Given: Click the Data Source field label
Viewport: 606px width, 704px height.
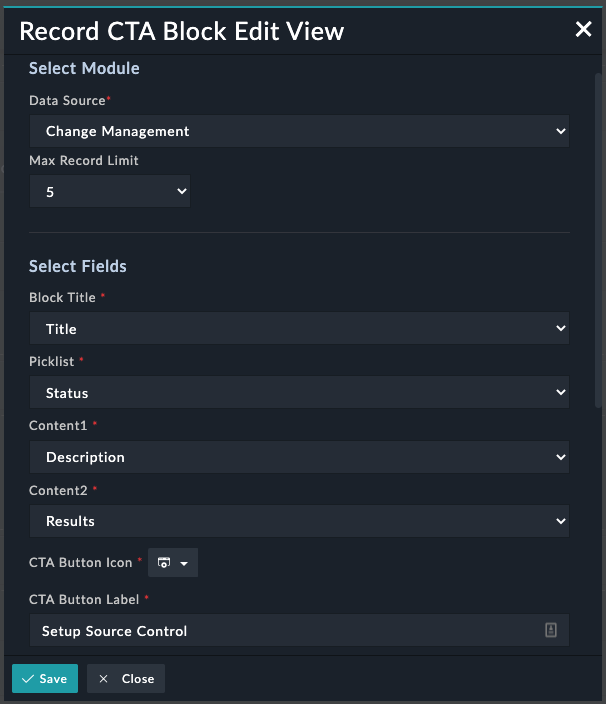Looking at the screenshot, I should [67, 101].
